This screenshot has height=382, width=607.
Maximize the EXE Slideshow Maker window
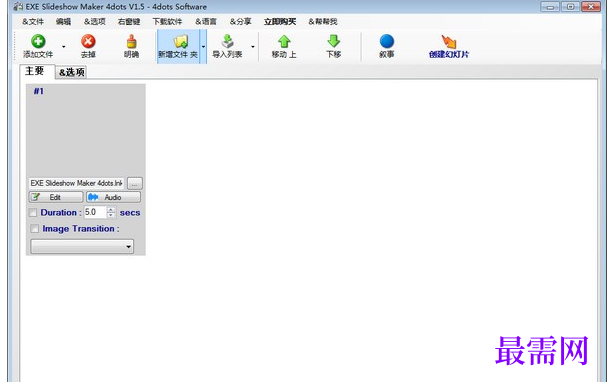tap(570, 7)
